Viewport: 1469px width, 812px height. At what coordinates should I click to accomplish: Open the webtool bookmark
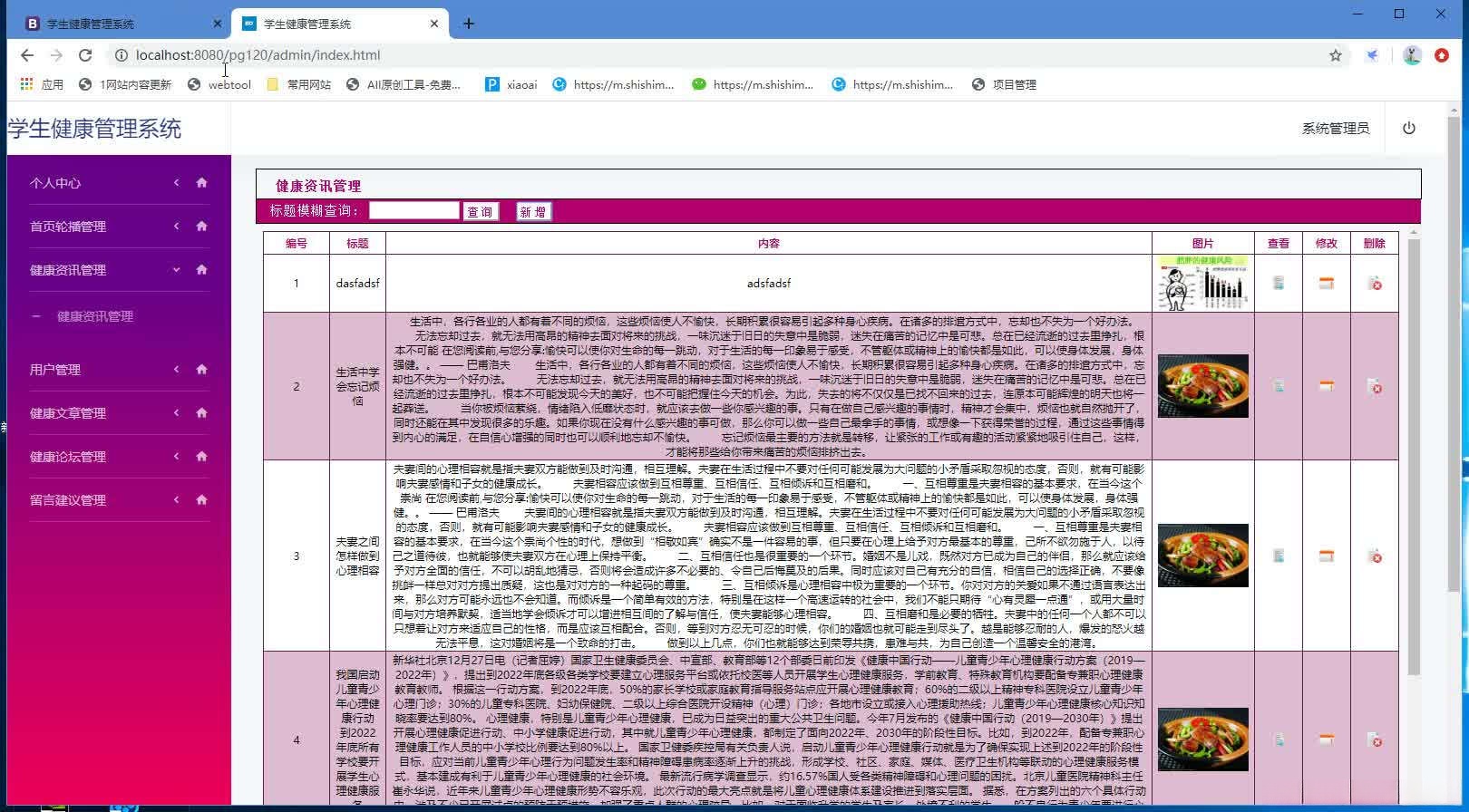coord(219,84)
